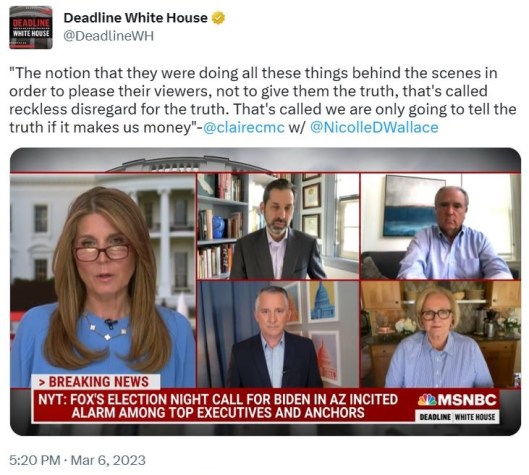Click the top-right guest panel with blue painting

pyautogui.click(x=440, y=226)
